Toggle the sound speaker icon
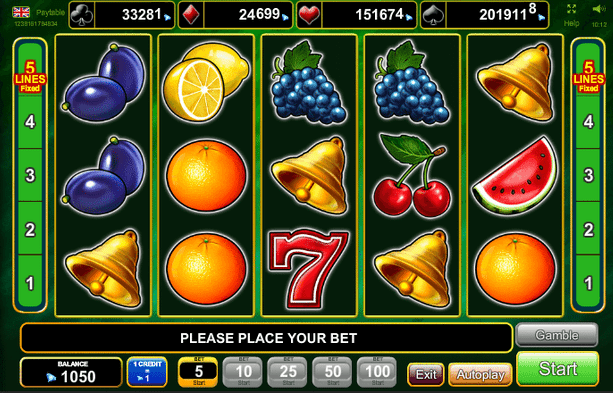This screenshot has width=613, height=393. point(599,9)
